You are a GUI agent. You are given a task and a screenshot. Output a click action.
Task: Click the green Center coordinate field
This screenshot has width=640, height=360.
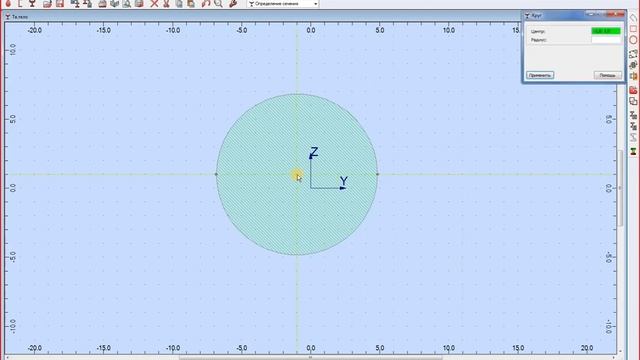click(606, 31)
